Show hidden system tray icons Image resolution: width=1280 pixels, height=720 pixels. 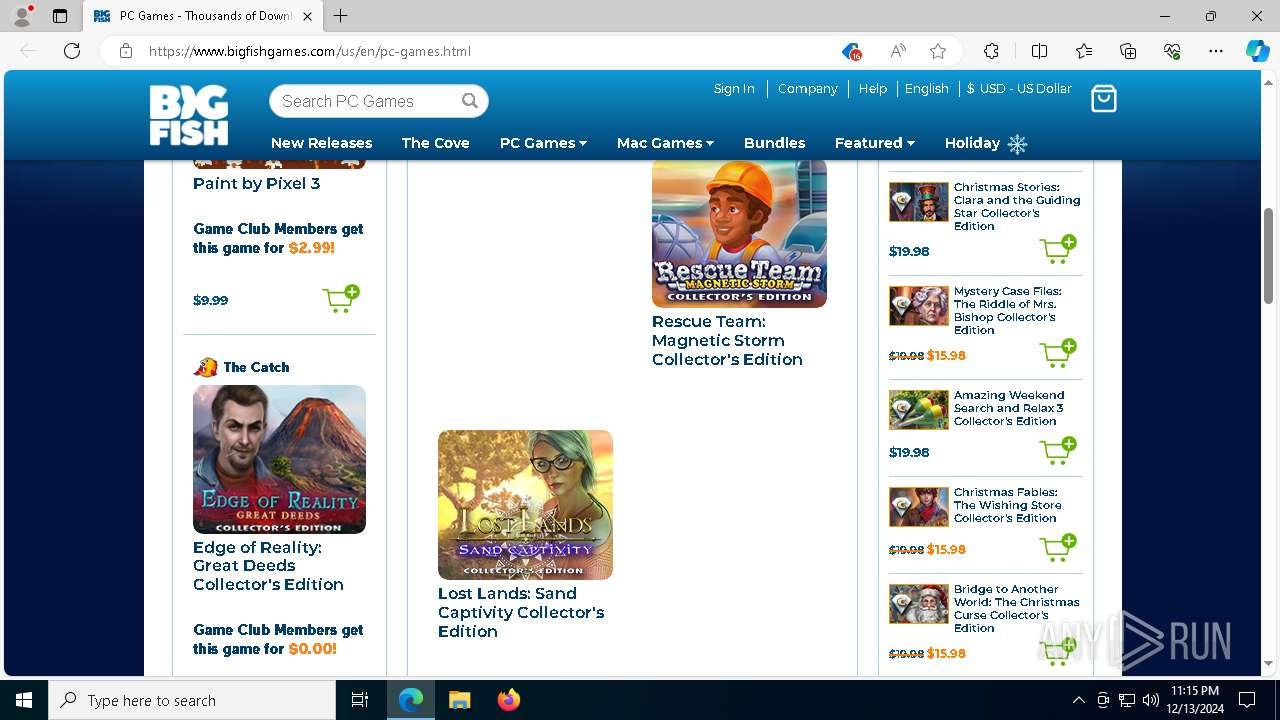pos(1078,700)
